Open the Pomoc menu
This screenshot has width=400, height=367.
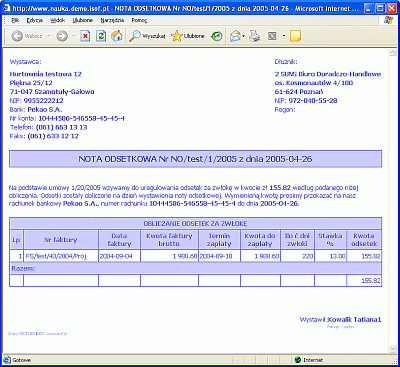(x=139, y=21)
